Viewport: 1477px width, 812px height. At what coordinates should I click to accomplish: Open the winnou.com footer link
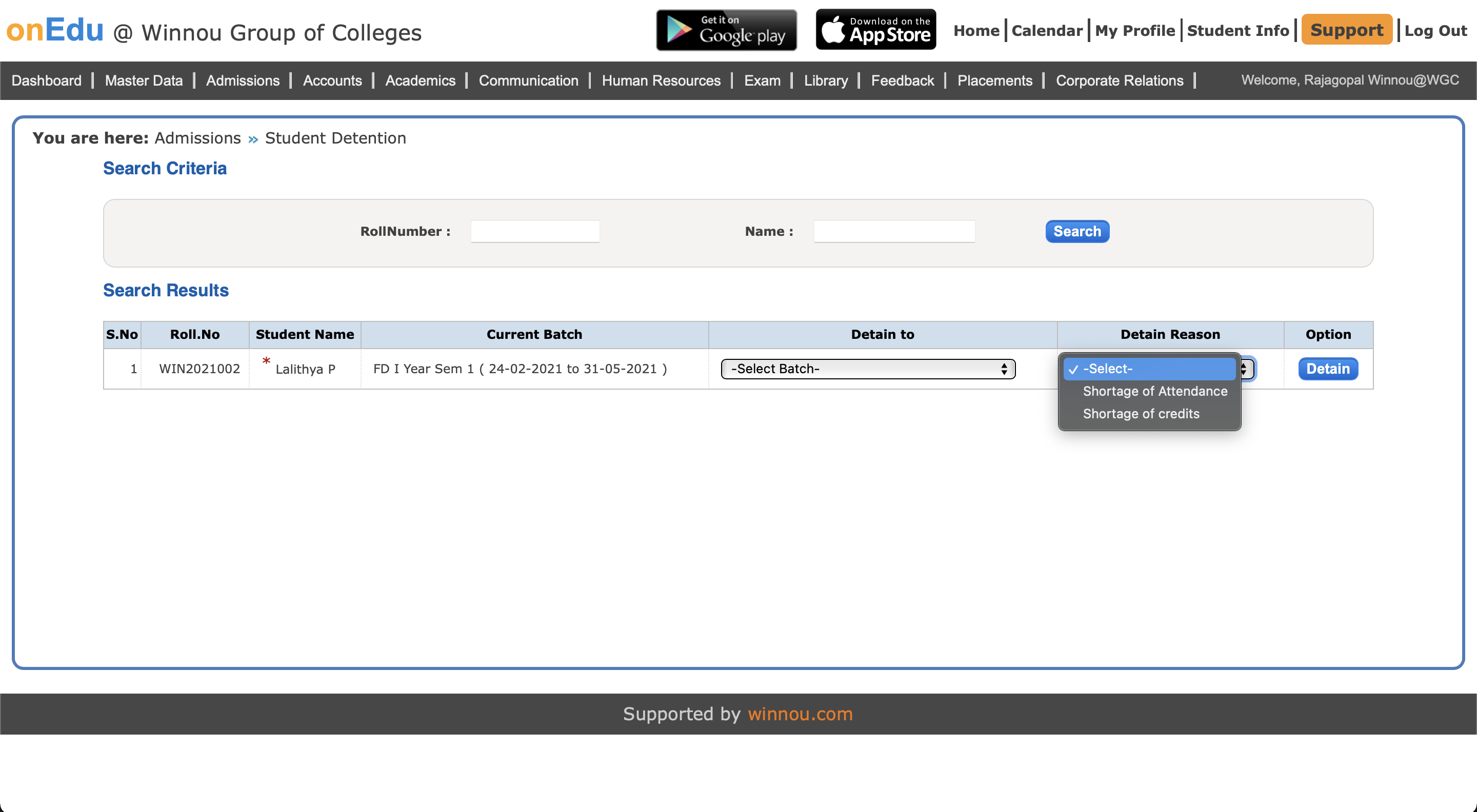click(800, 714)
